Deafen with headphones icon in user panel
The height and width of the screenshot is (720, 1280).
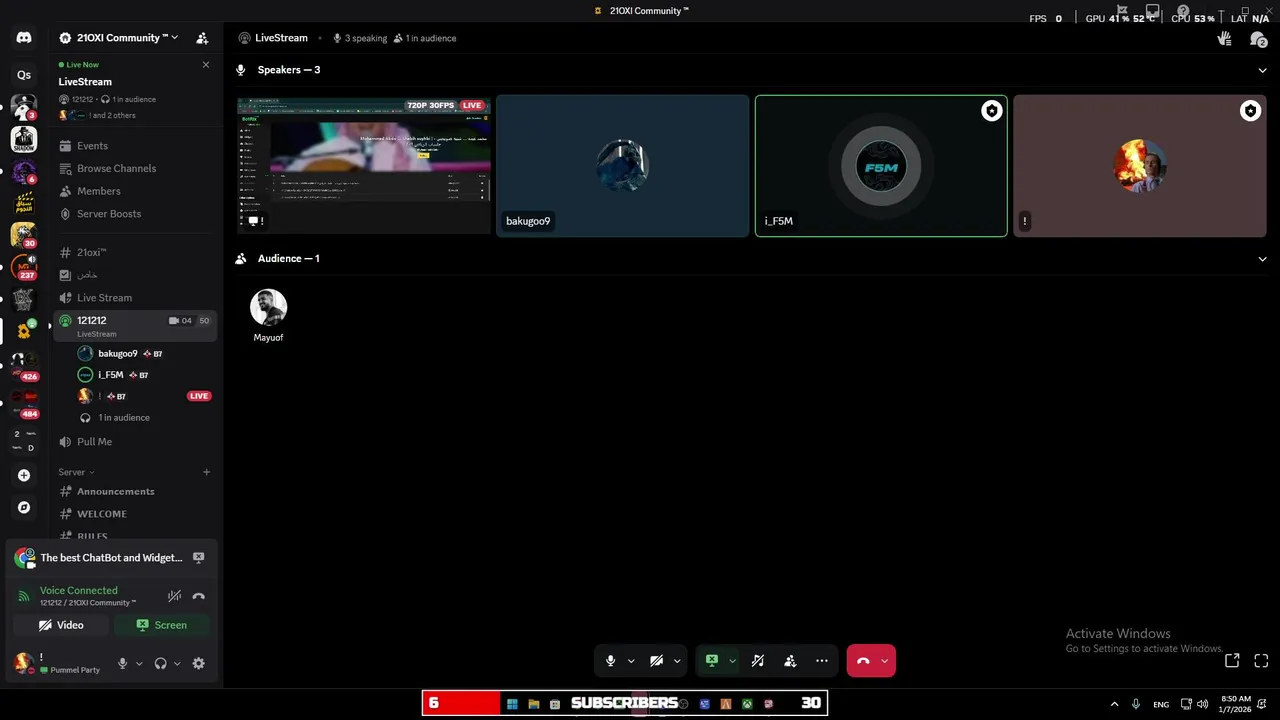[x=161, y=663]
